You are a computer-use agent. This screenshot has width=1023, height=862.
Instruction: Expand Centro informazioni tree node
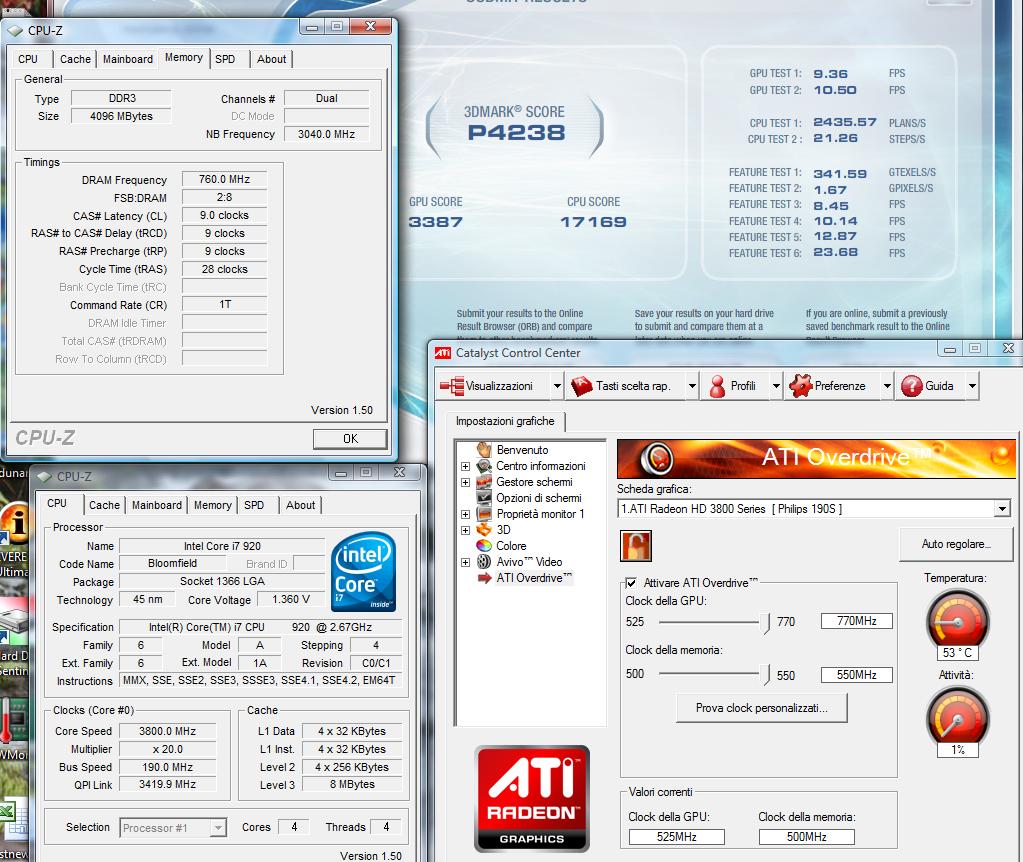point(465,467)
